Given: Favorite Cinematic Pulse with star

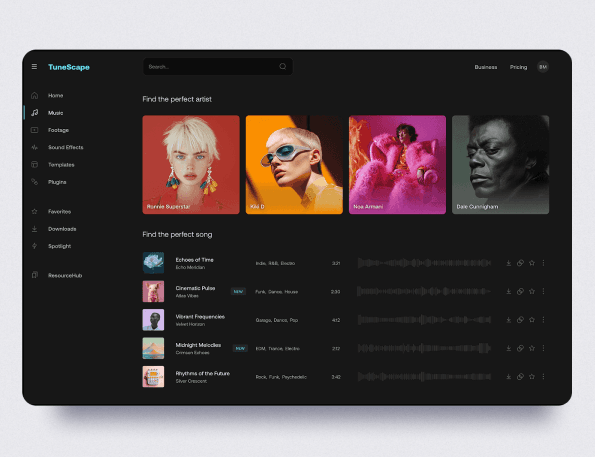Looking at the screenshot, I should point(532,291).
